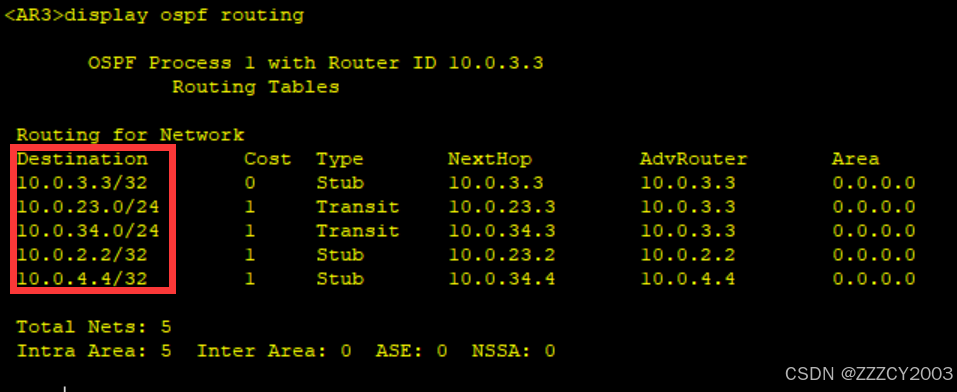Click the 'display ospf routing' command text
Screen dimensions: 957x392
[184, 15]
